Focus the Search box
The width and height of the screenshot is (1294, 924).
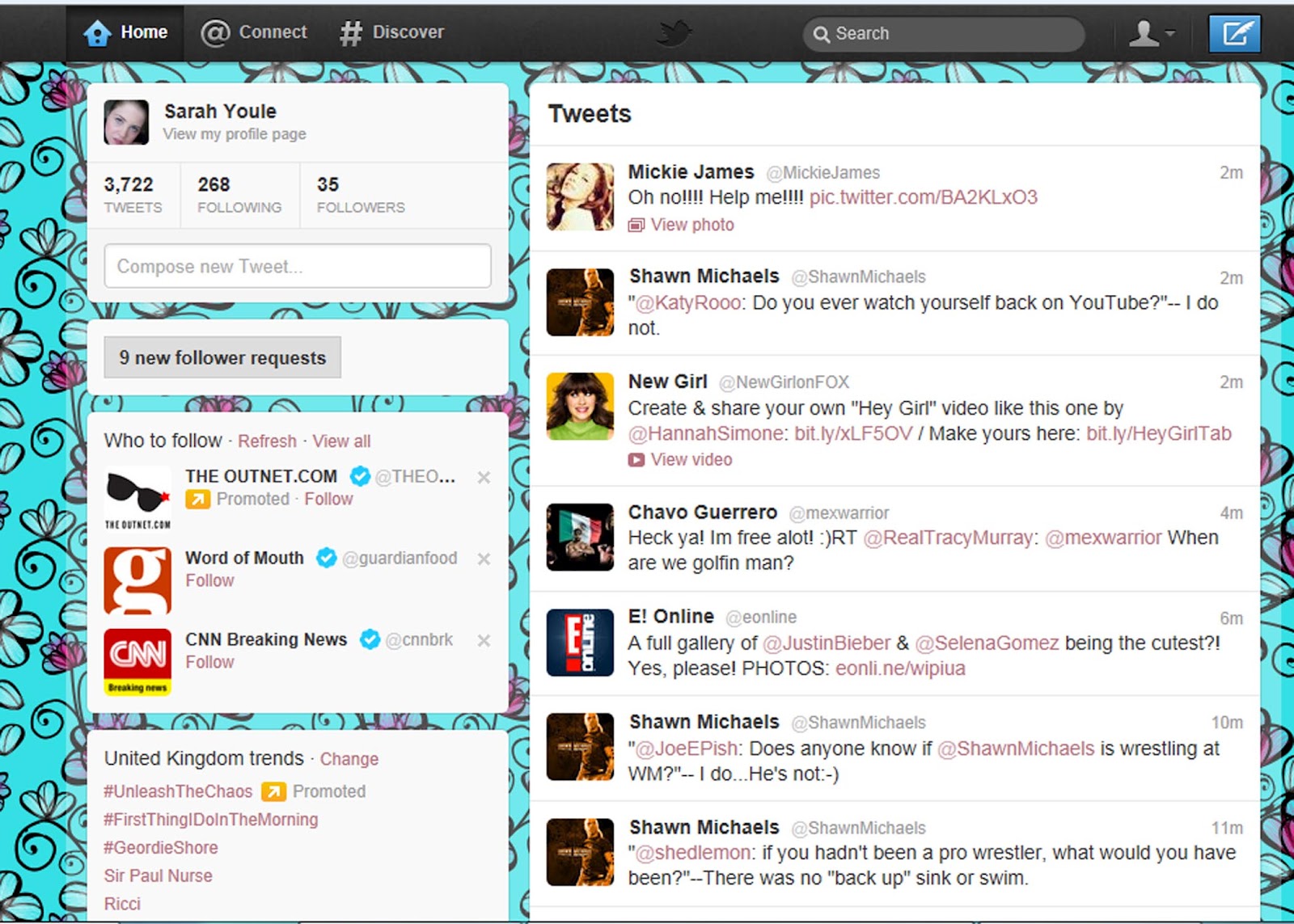(x=943, y=34)
